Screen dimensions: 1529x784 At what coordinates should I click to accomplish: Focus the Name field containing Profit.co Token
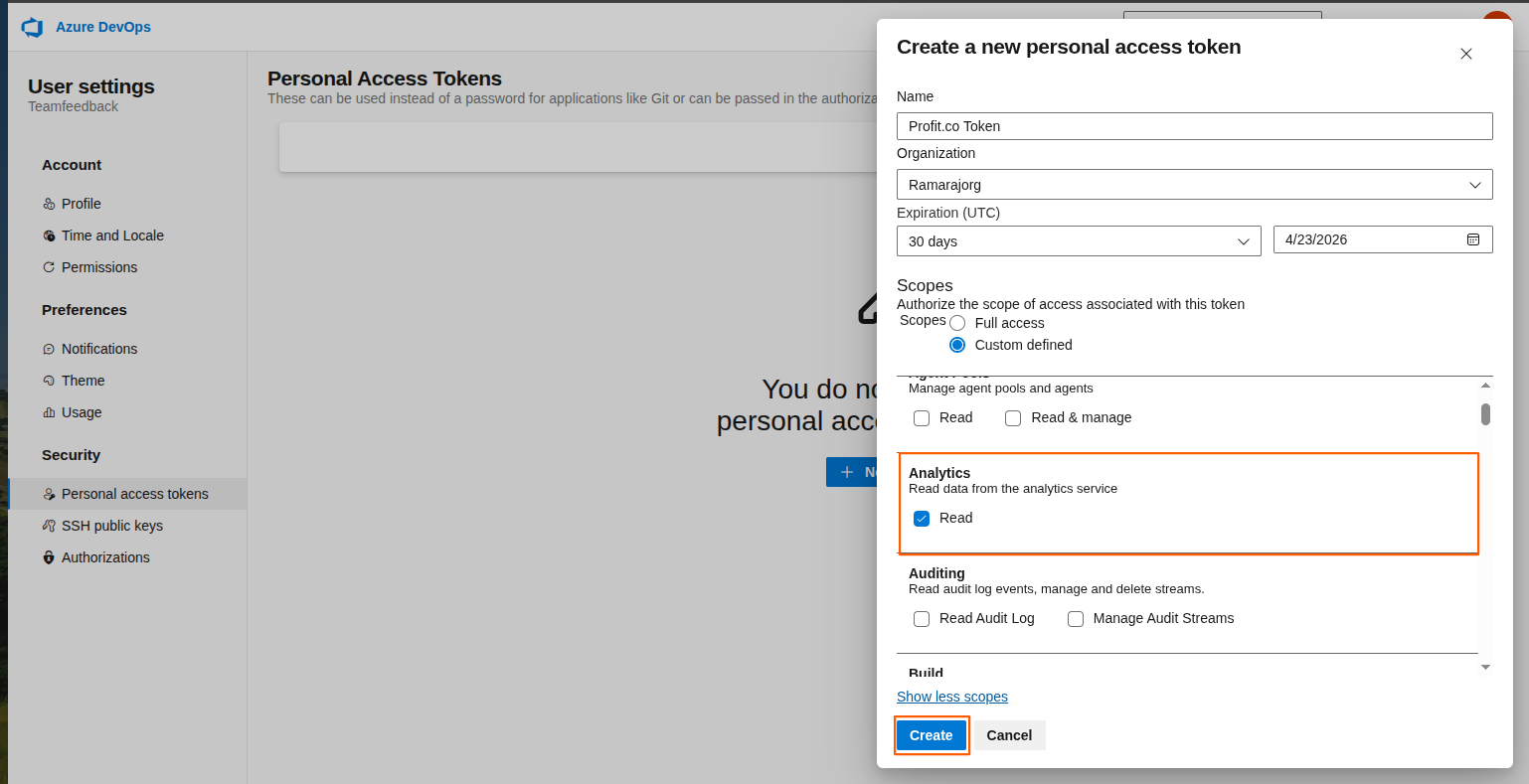pyautogui.click(x=1194, y=126)
